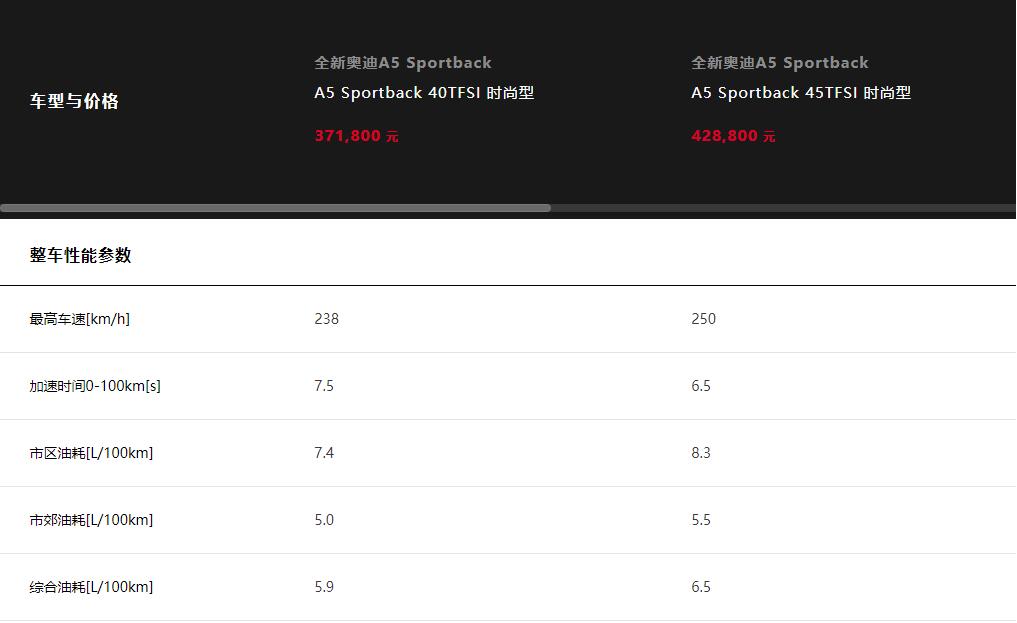
Task: Select the A5 Sportback 40TFSI 时尚型 model name
Action: [x=424, y=93]
